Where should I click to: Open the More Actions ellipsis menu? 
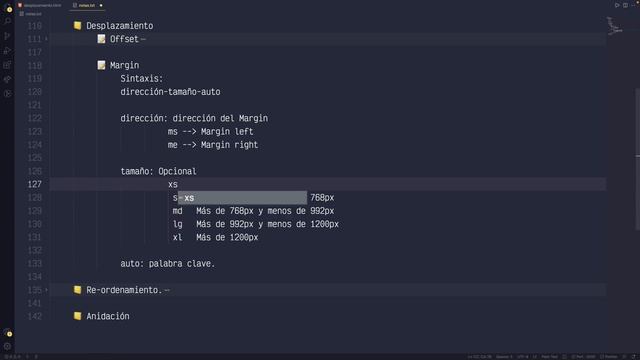634,5
